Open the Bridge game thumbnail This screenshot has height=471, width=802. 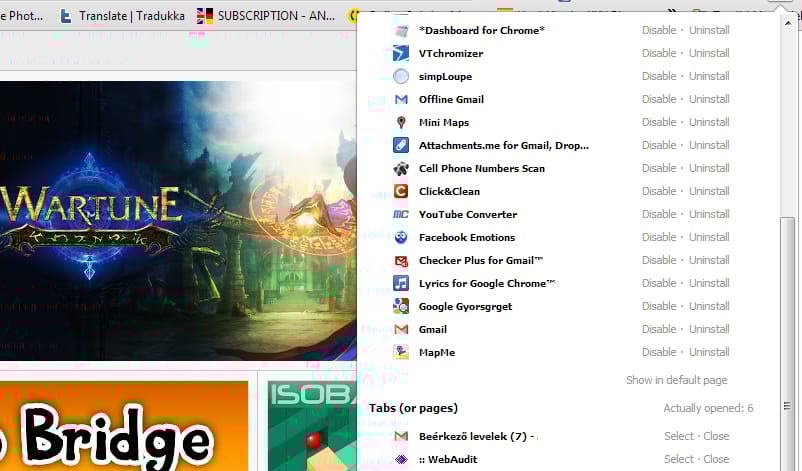point(124,426)
